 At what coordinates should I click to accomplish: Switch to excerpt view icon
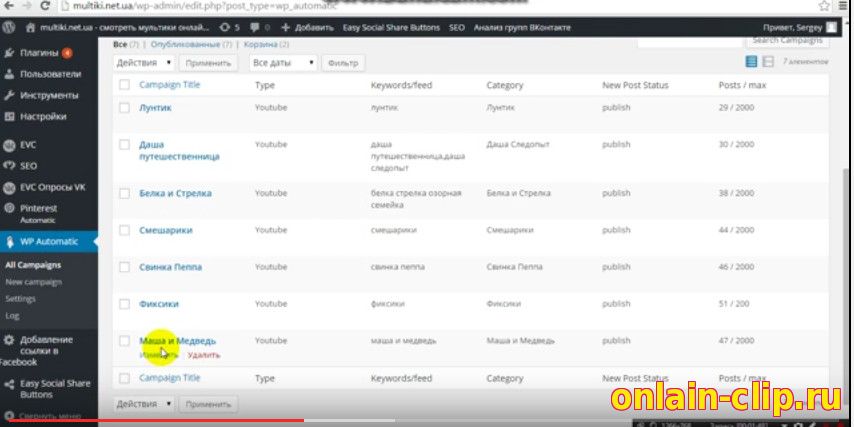click(x=768, y=62)
